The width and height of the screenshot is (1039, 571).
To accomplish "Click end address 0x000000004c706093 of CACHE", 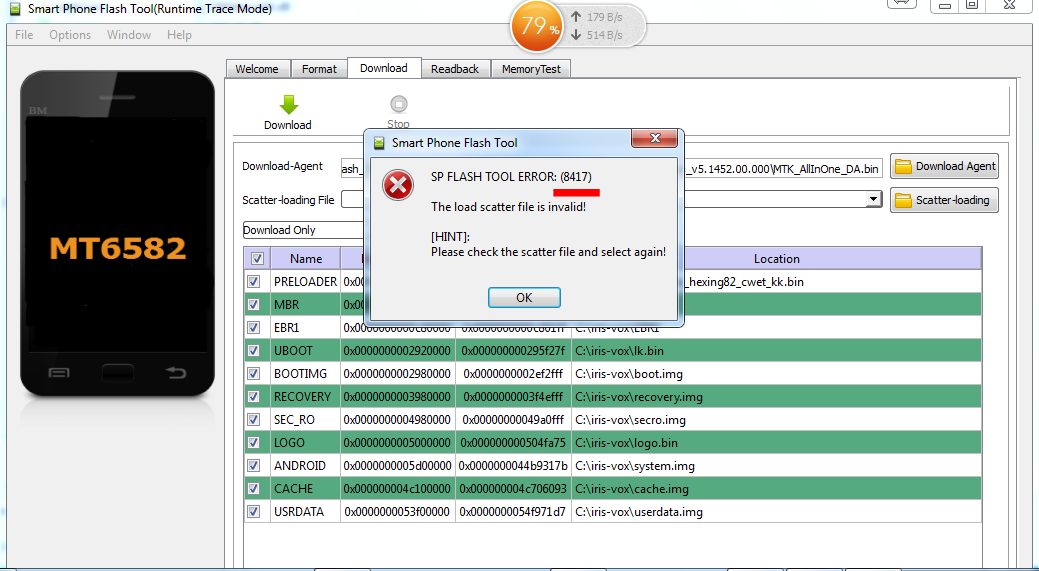I will pyautogui.click(x=514, y=489).
